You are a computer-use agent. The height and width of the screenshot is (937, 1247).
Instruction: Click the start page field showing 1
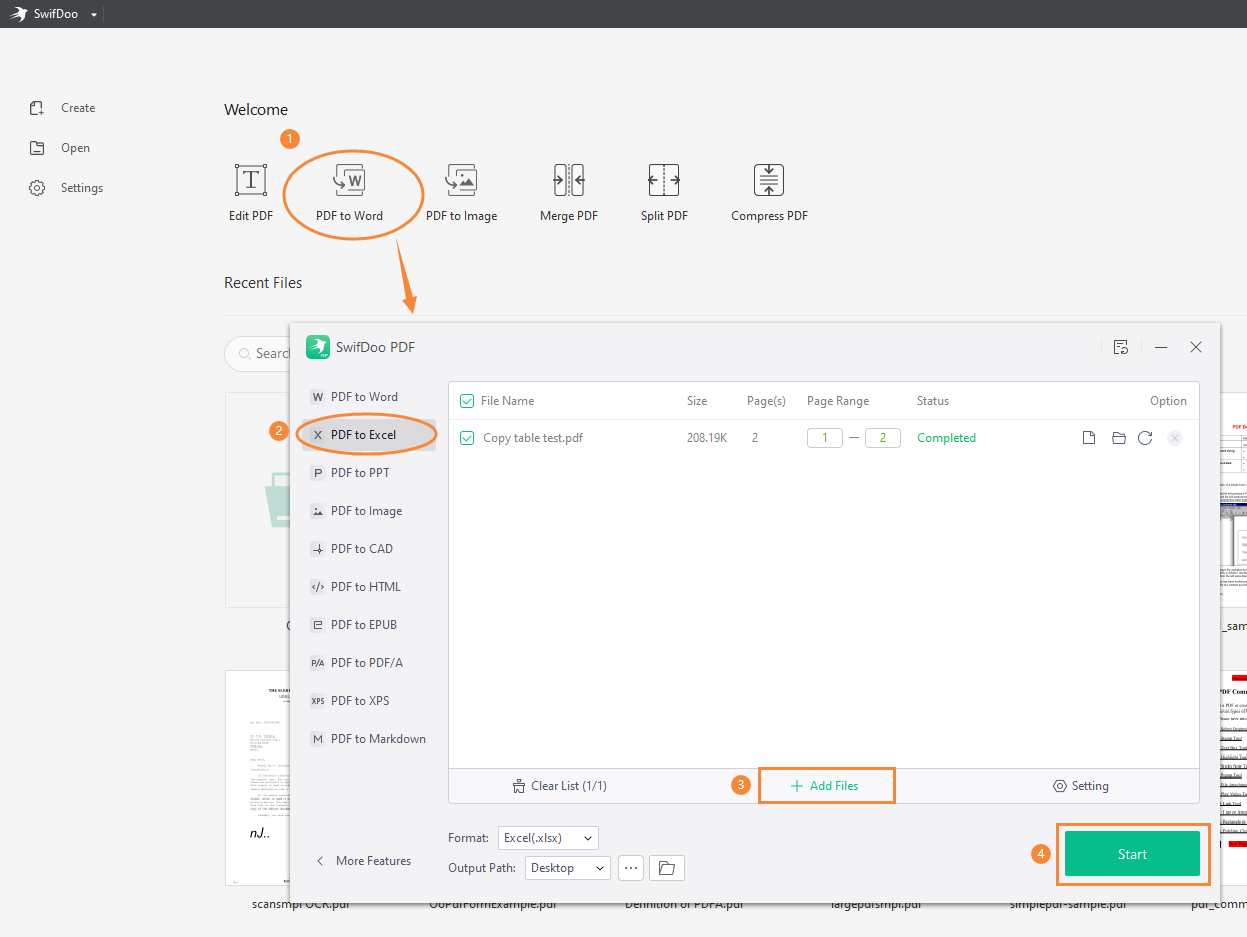[x=825, y=438]
